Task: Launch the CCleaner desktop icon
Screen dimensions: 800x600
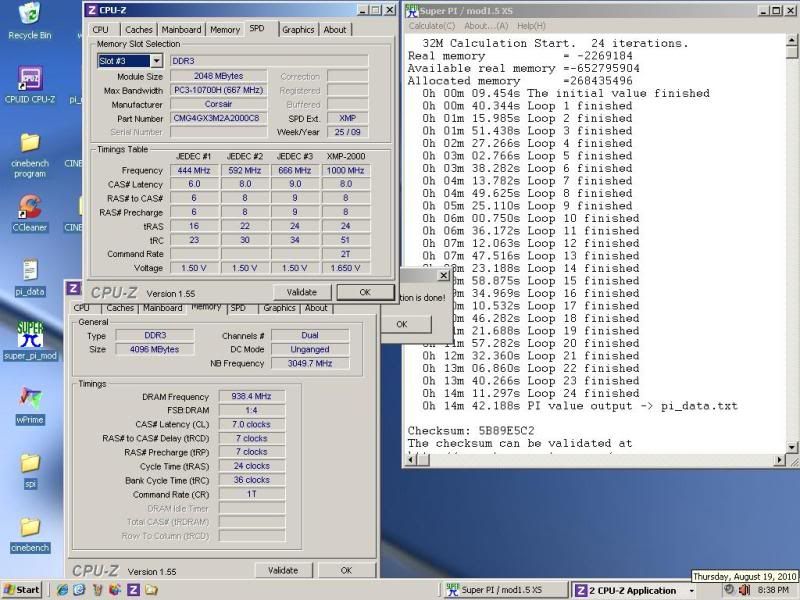Action: coord(30,212)
